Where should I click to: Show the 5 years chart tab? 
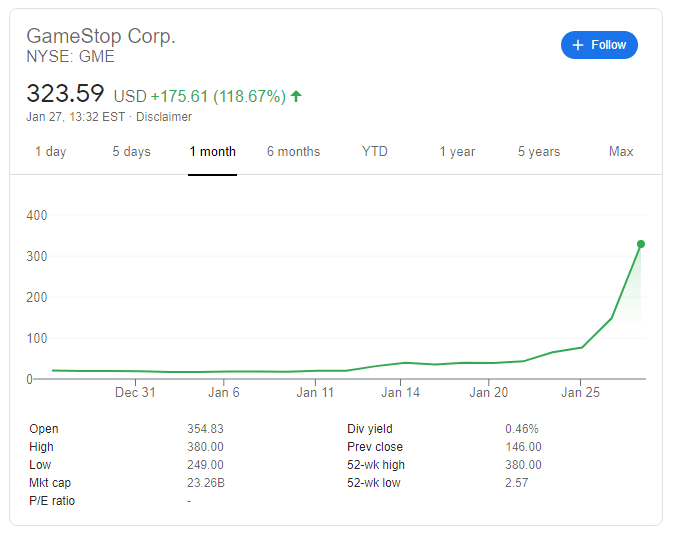click(x=539, y=152)
